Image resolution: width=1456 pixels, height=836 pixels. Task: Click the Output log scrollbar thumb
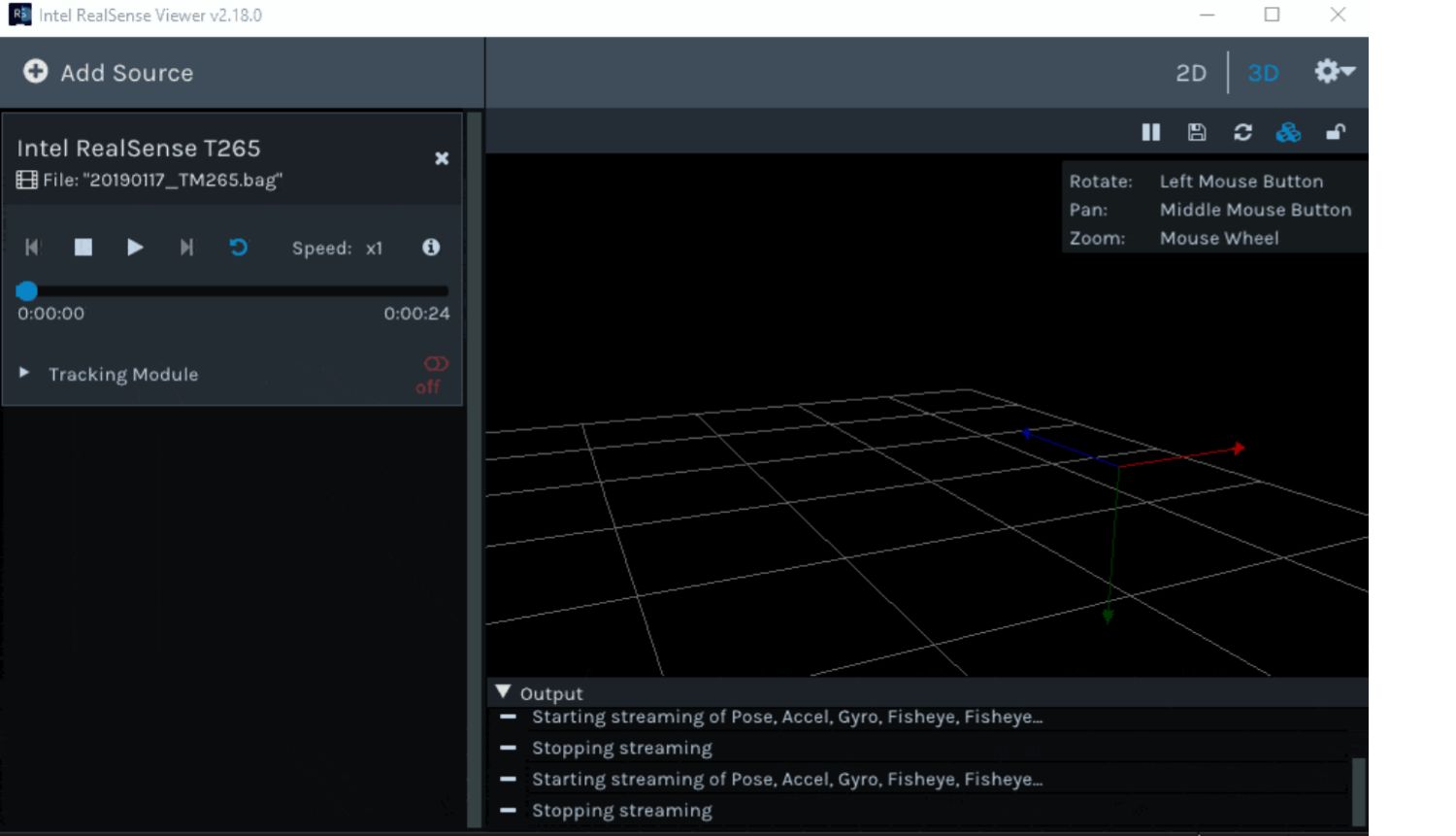point(1359,791)
